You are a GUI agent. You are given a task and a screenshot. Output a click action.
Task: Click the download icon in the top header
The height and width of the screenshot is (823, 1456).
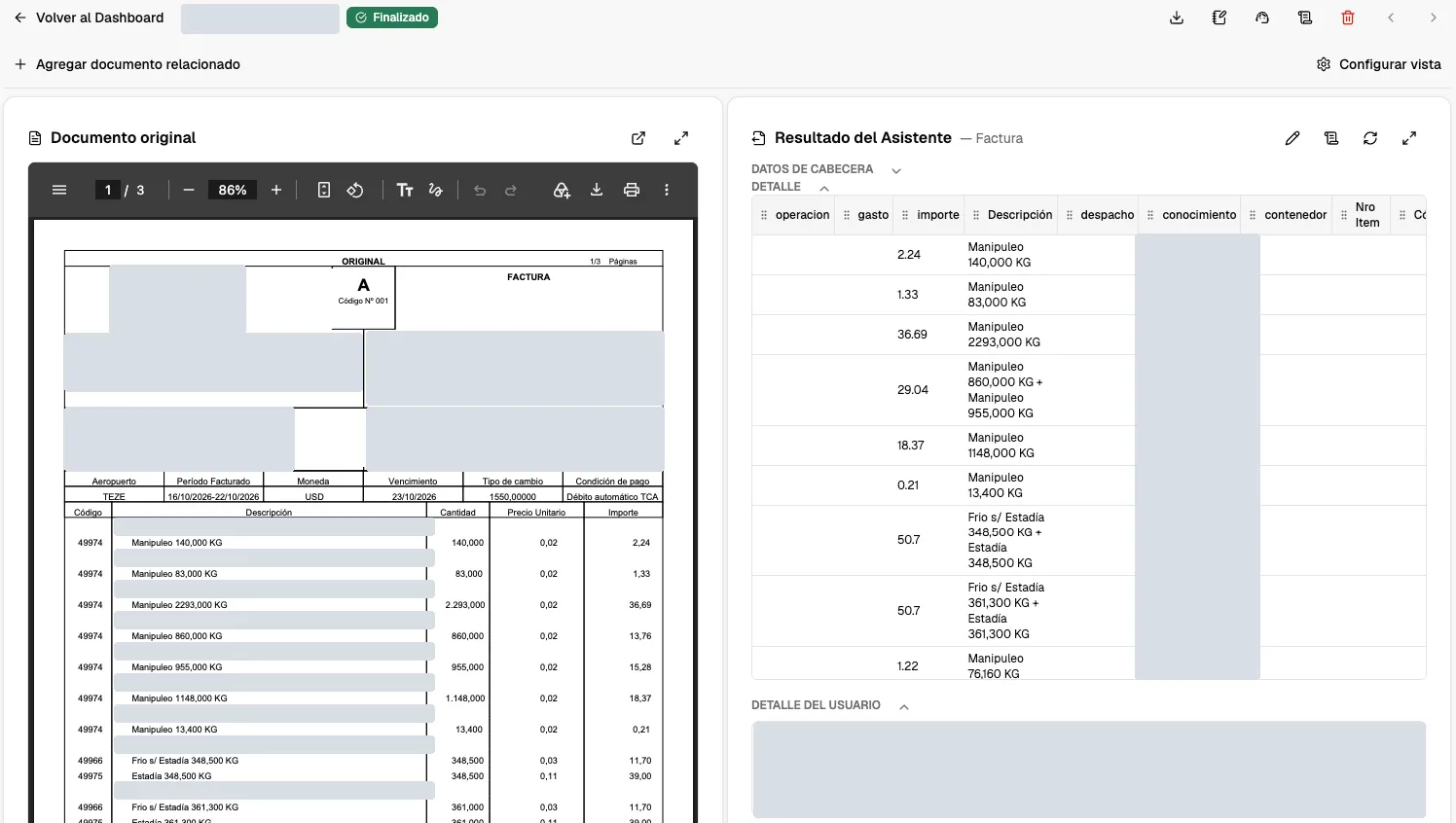click(1177, 18)
